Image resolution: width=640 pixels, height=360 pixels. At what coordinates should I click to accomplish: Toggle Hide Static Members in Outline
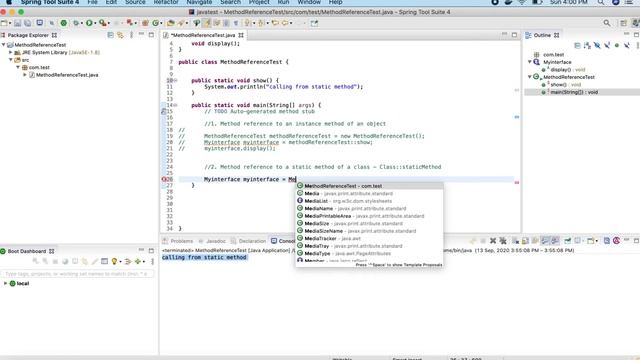(607, 45)
